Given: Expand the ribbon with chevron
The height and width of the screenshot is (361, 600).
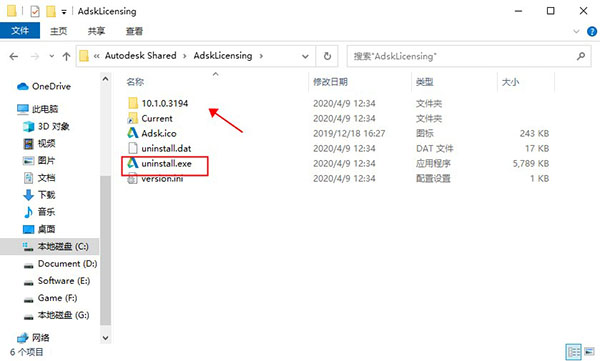Looking at the screenshot, I should pyautogui.click(x=576, y=31).
